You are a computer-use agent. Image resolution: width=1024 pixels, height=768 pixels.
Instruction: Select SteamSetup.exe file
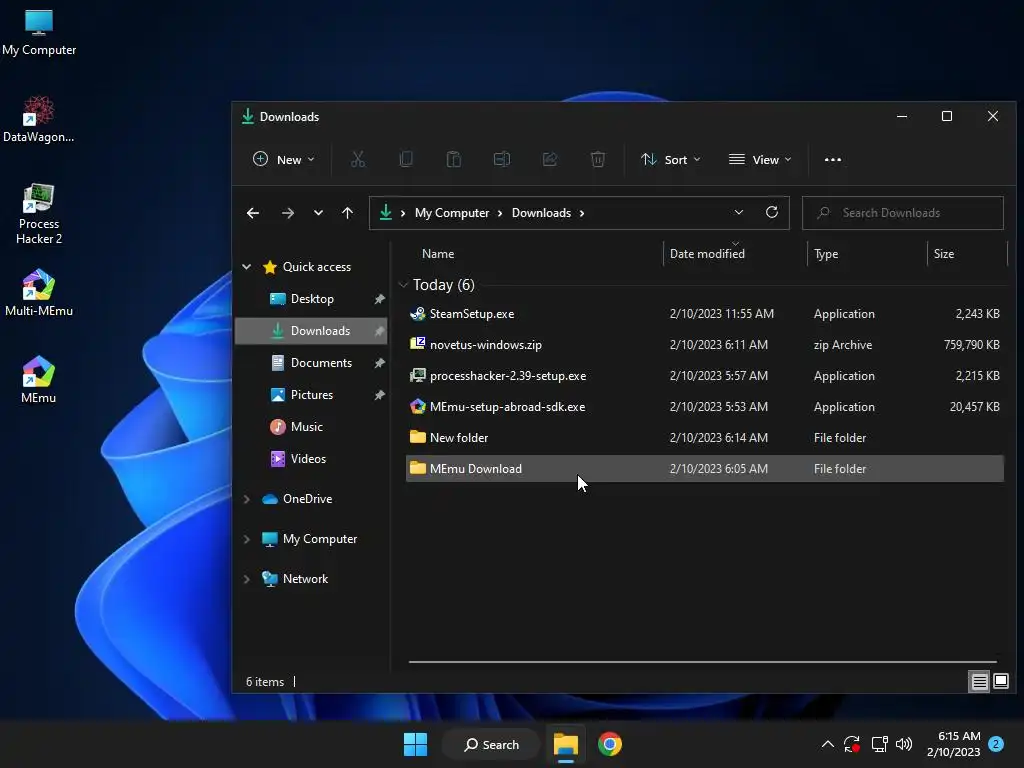coord(705,313)
